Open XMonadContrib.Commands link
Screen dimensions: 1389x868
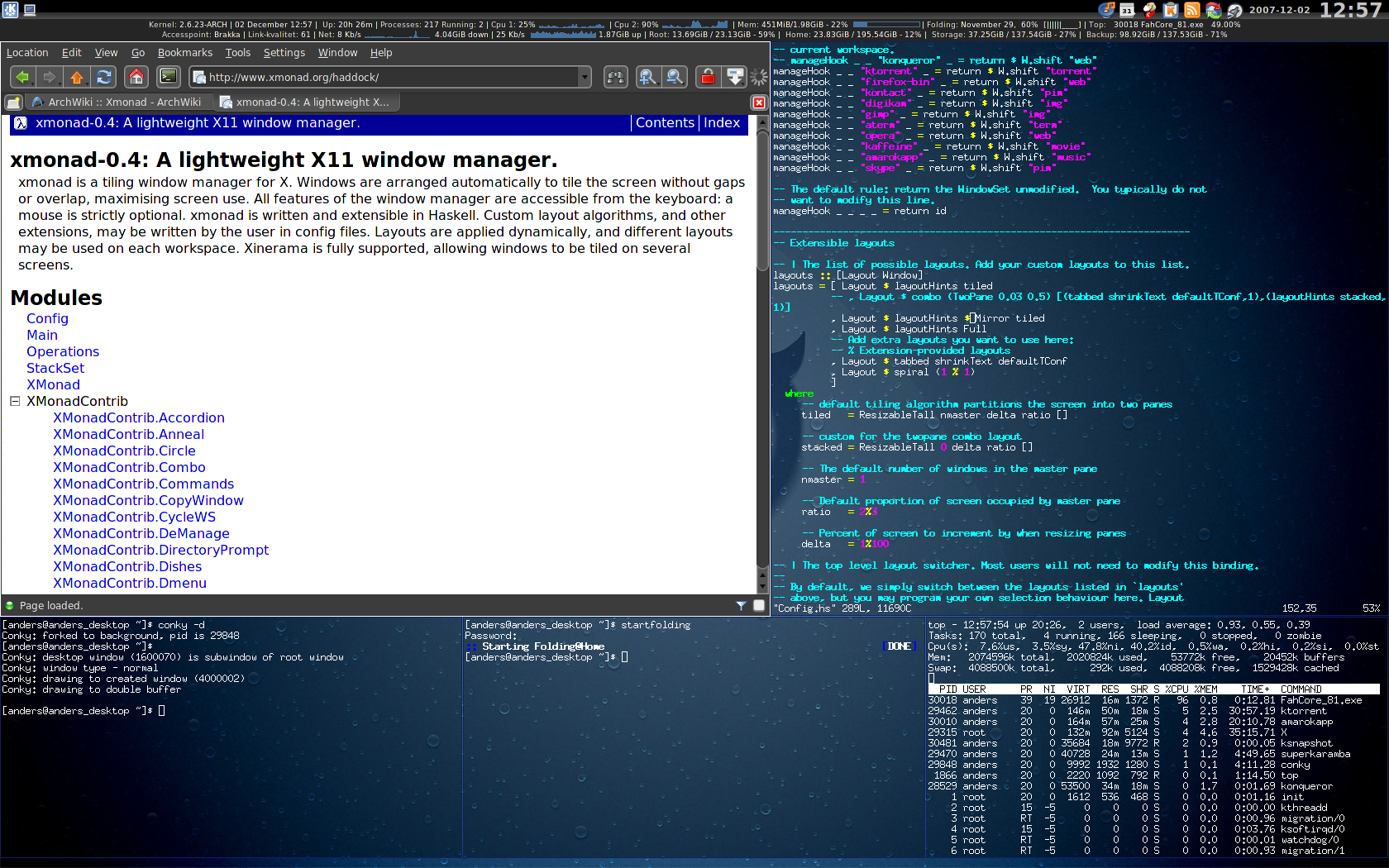pyautogui.click(x=143, y=484)
